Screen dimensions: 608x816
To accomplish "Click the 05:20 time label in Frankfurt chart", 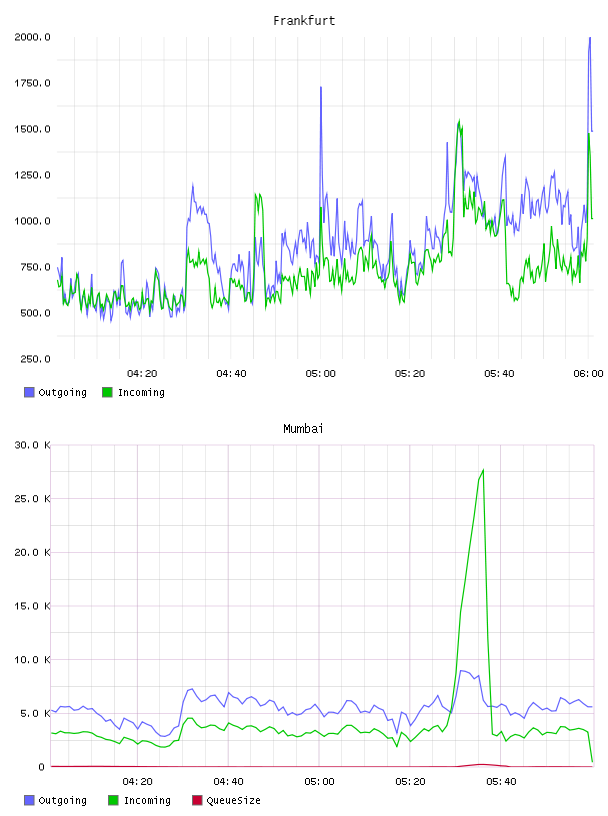I will click(410, 374).
